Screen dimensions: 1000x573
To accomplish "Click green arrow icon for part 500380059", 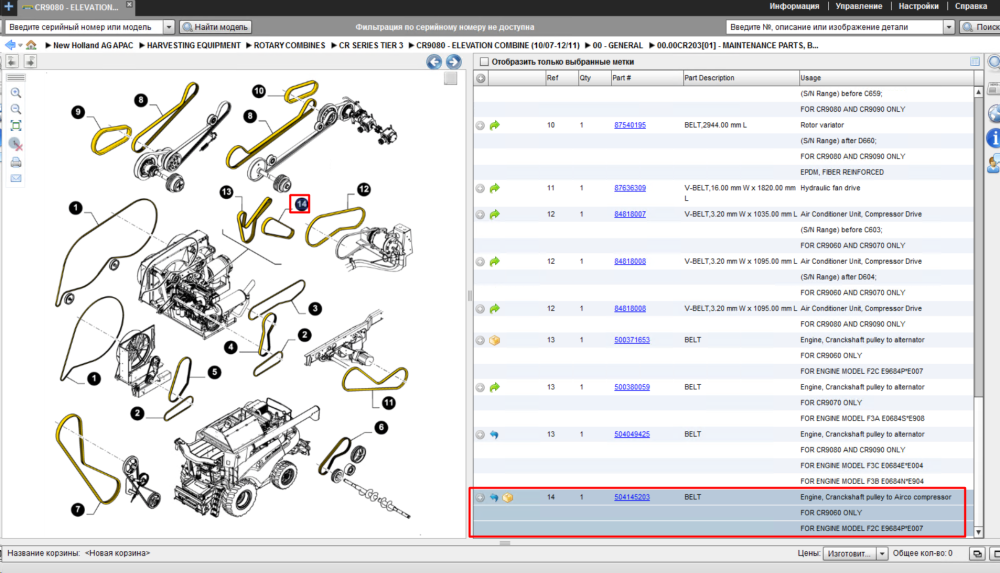I will pos(494,387).
